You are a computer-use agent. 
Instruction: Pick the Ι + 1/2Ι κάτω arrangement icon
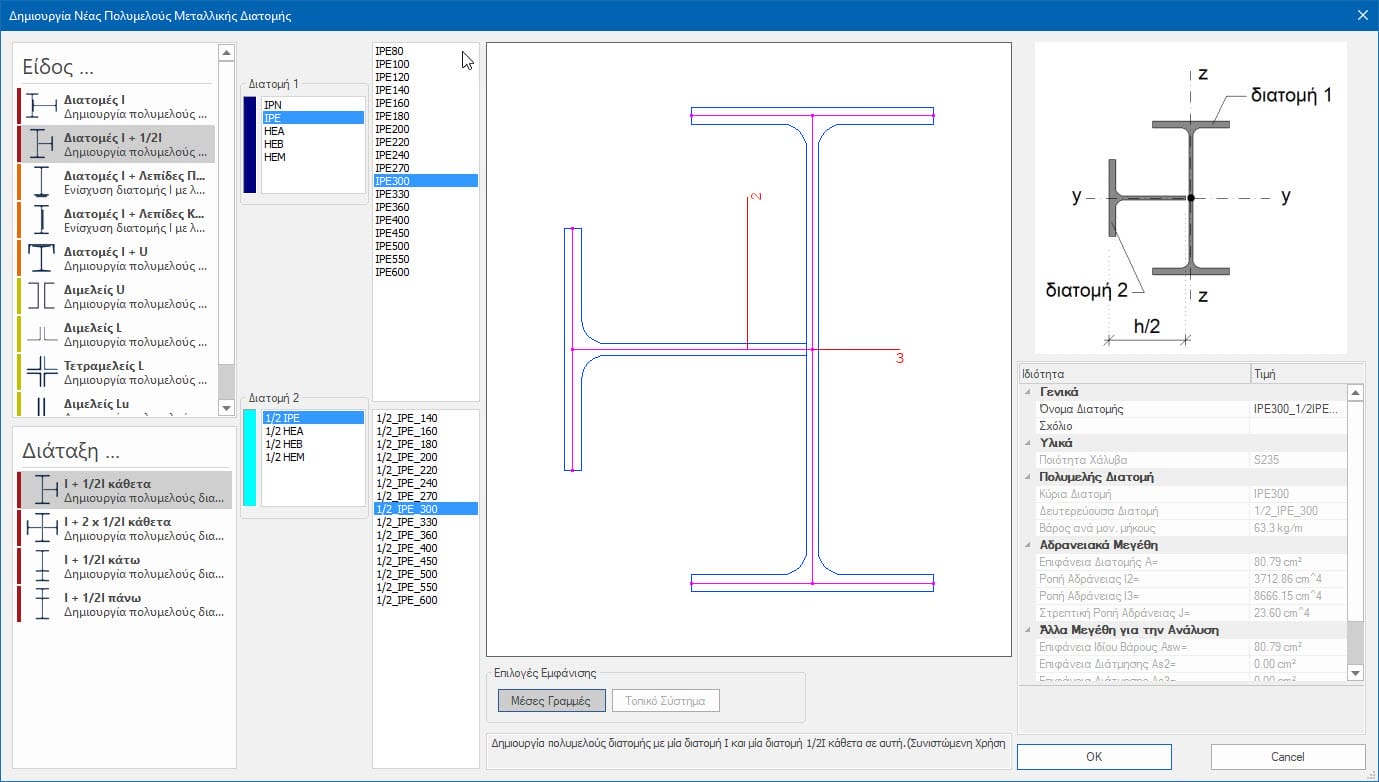pyautogui.click(x=41, y=566)
